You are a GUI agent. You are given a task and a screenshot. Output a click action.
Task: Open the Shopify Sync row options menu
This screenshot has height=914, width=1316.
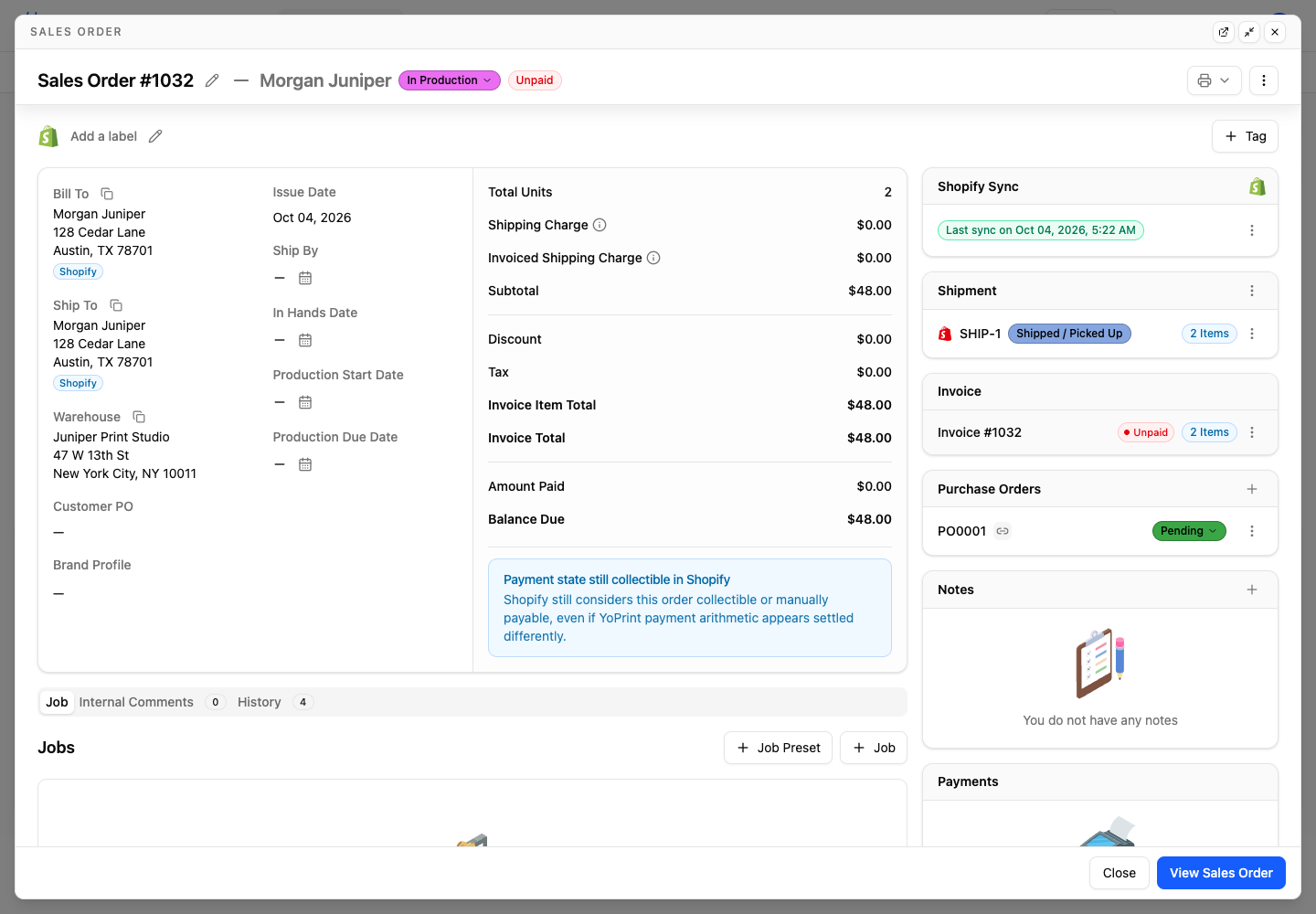1252,230
